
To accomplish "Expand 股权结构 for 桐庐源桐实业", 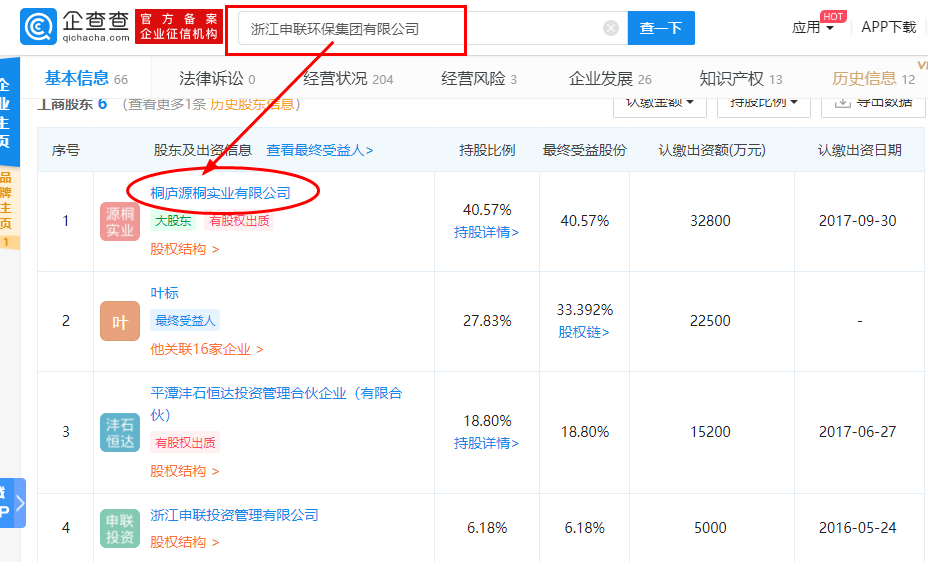I will pos(185,249).
